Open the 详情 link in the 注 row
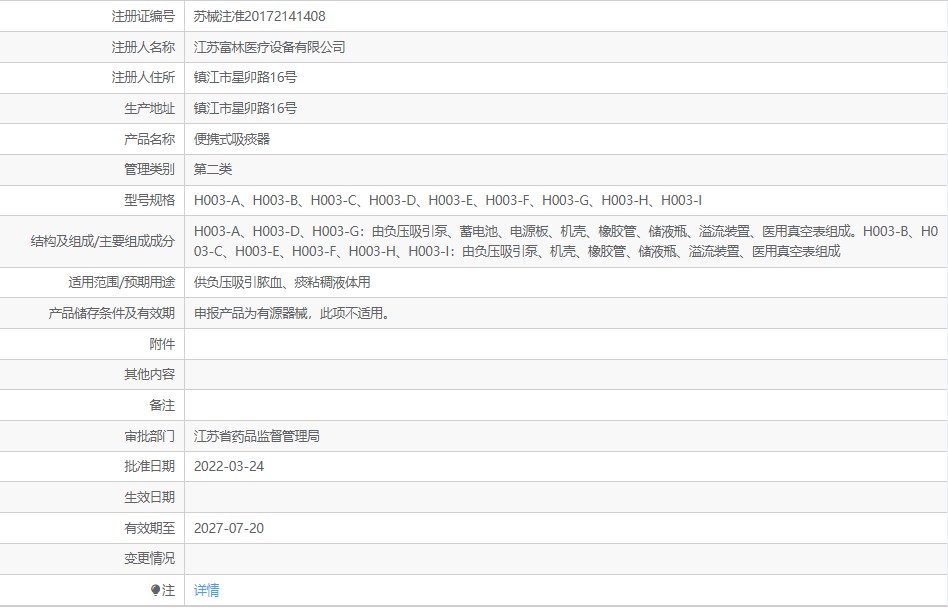948x613 pixels. (206, 590)
